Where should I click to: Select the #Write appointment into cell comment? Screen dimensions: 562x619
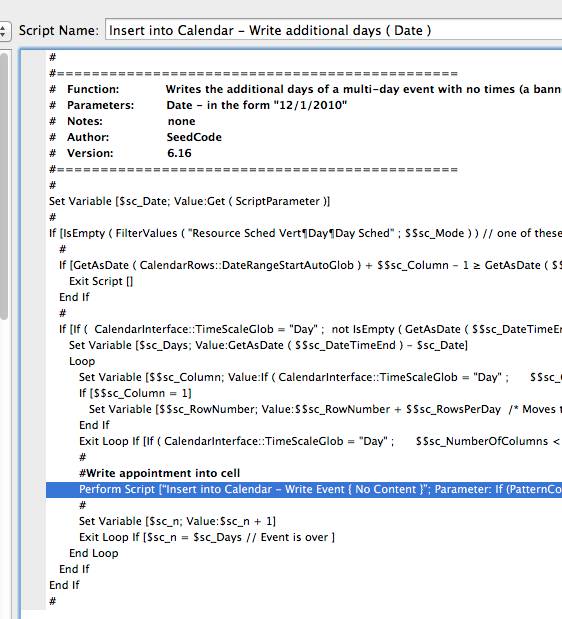(x=159, y=473)
